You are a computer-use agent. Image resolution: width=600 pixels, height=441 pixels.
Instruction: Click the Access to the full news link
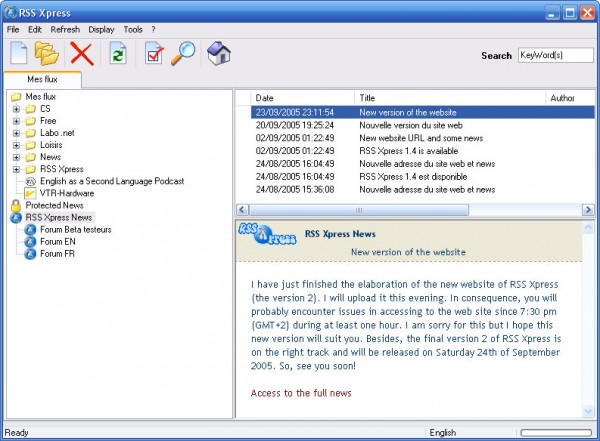(301, 393)
